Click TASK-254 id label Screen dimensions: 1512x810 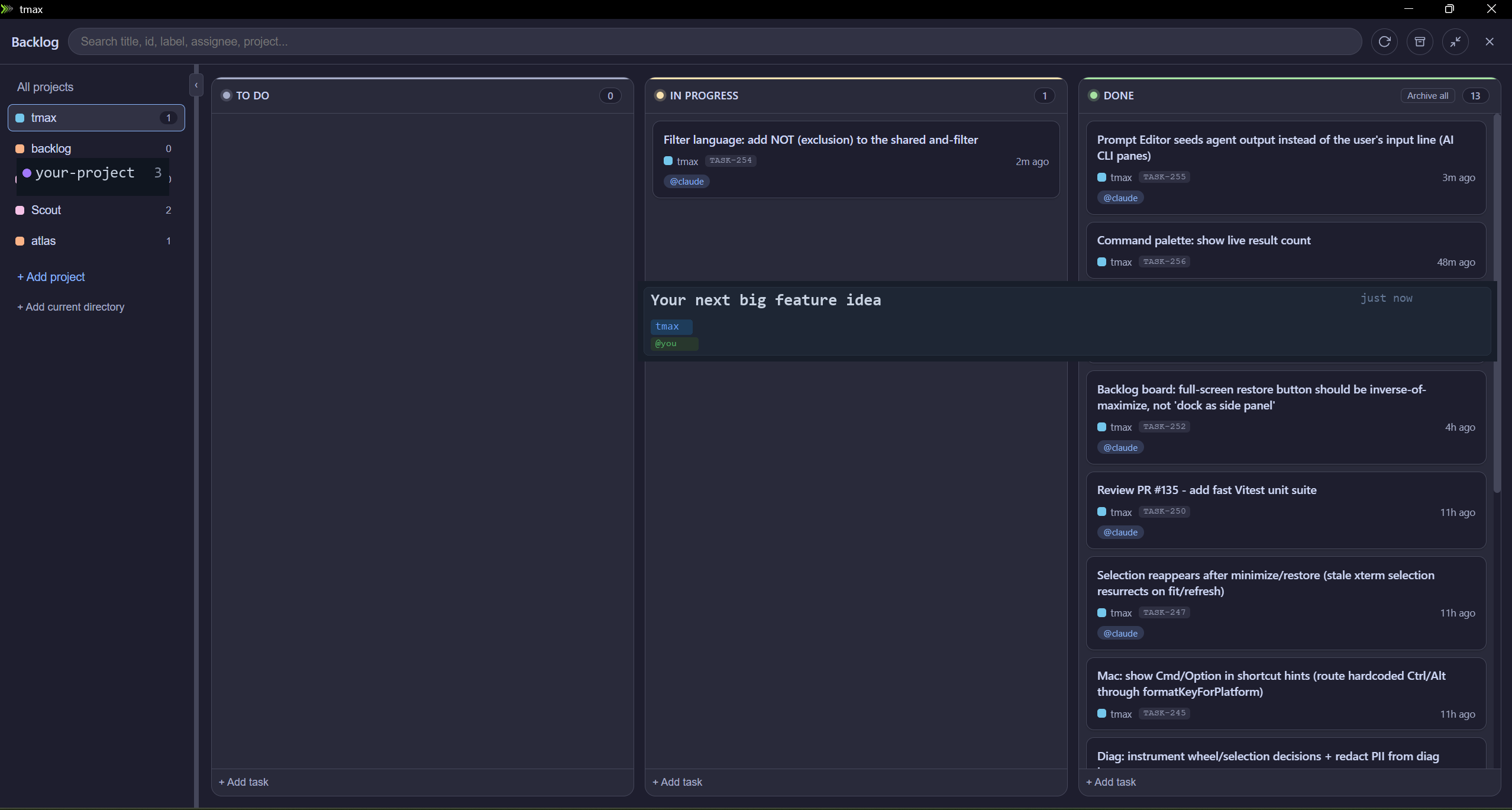(731, 160)
